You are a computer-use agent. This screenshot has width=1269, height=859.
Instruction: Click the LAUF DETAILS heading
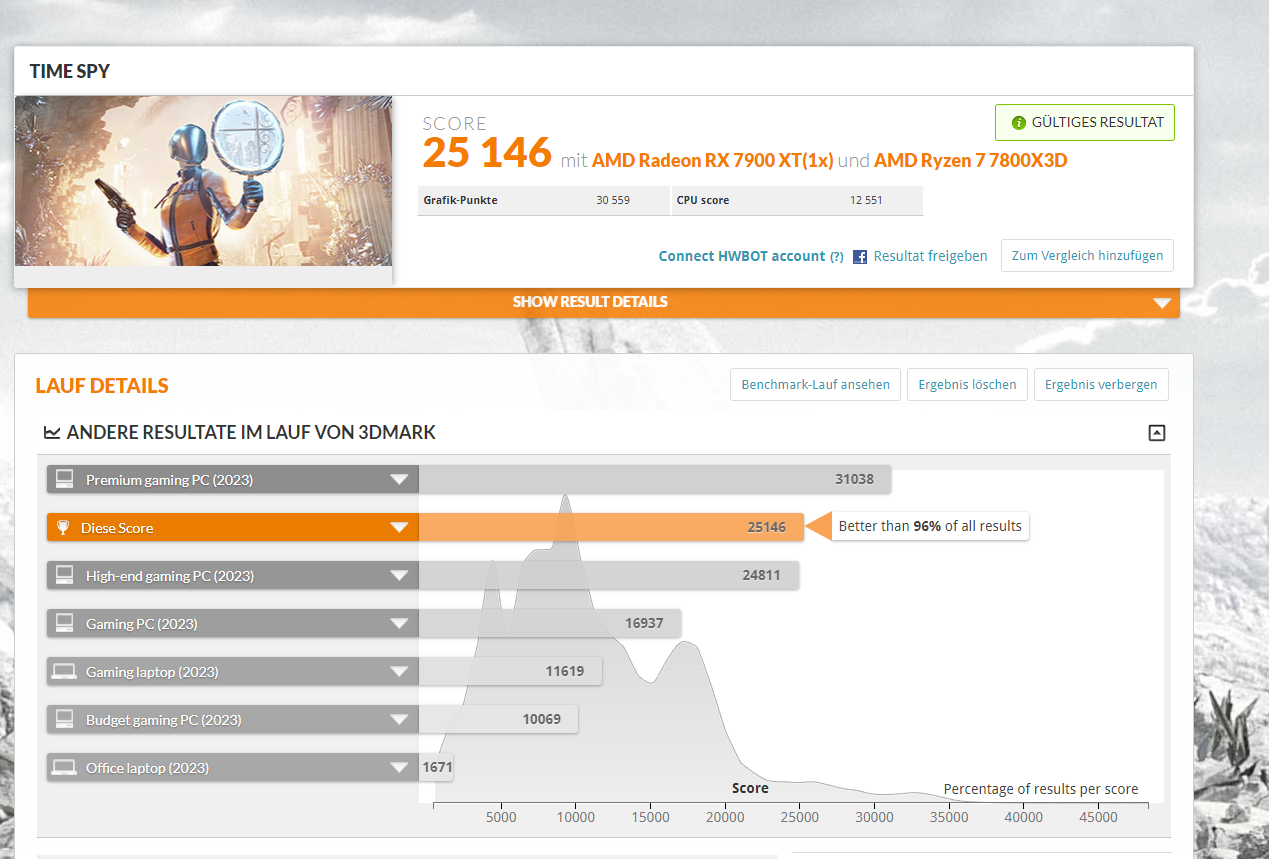click(x=102, y=386)
